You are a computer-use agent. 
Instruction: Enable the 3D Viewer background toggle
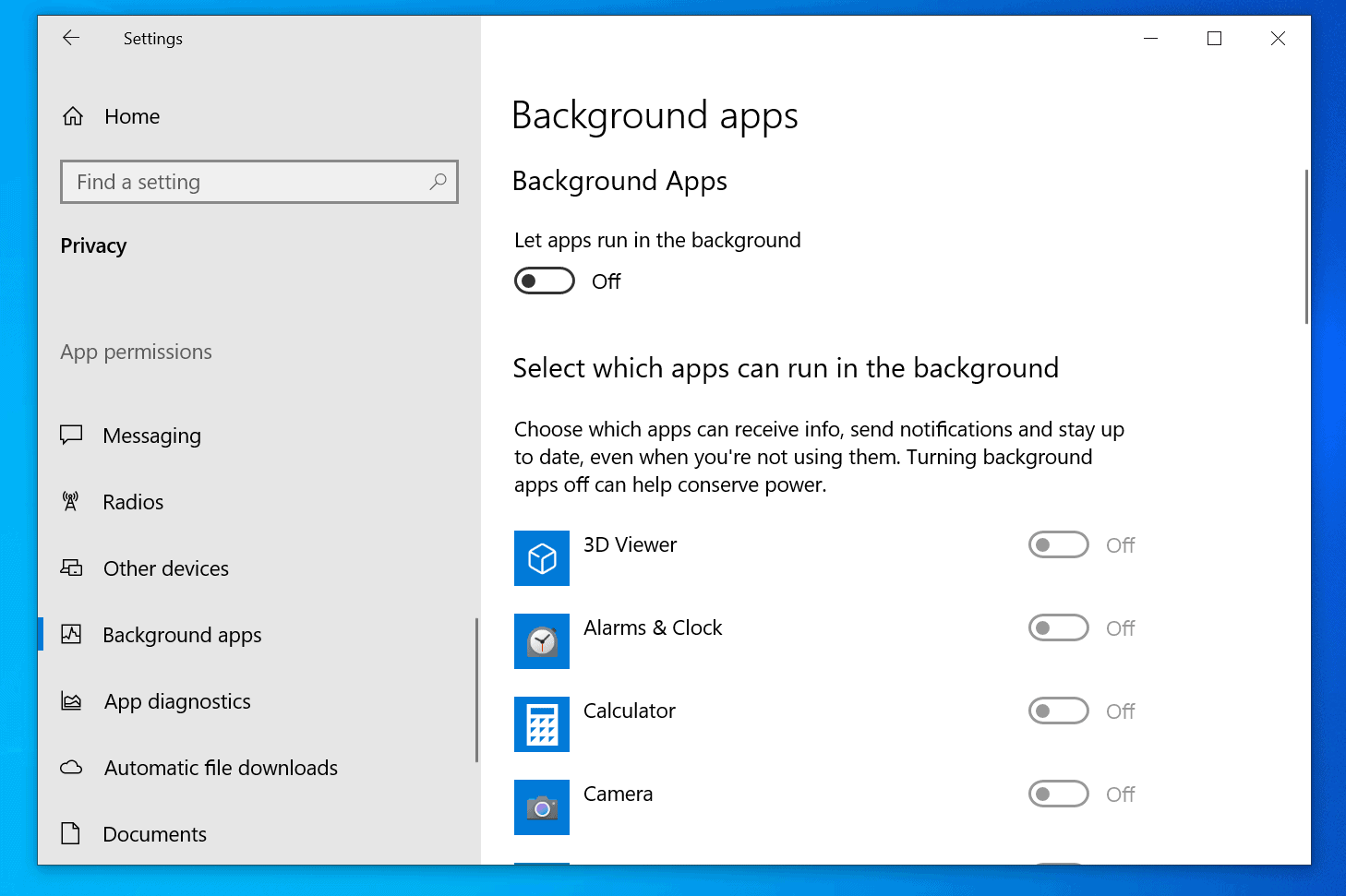[x=1058, y=544]
